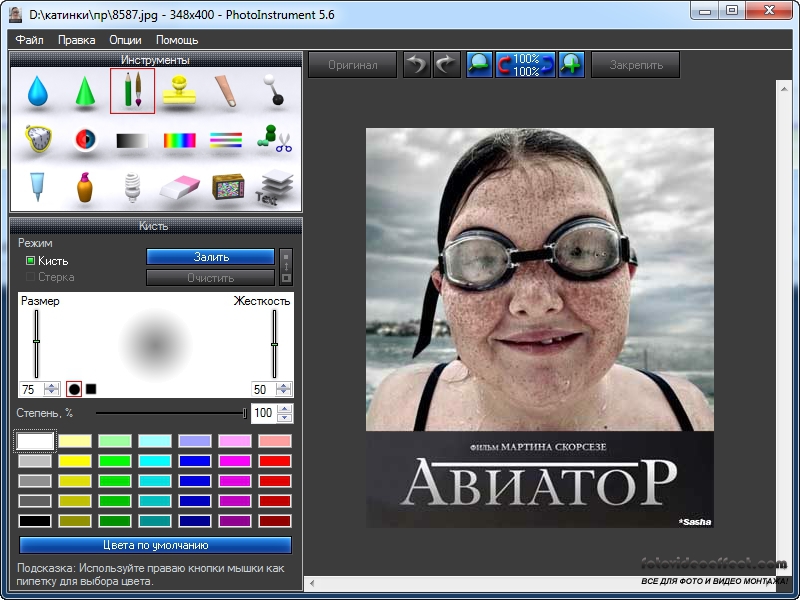This screenshot has height=600, width=800.
Task: Click the Redo arrow in the toolbar
Action: (x=446, y=65)
